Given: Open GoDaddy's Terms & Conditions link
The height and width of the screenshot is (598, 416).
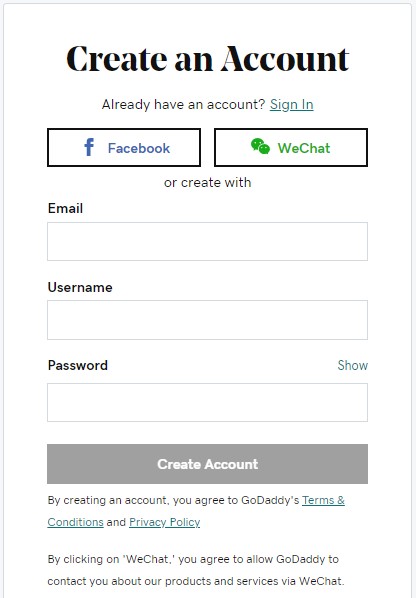Looking at the screenshot, I should point(323,500).
